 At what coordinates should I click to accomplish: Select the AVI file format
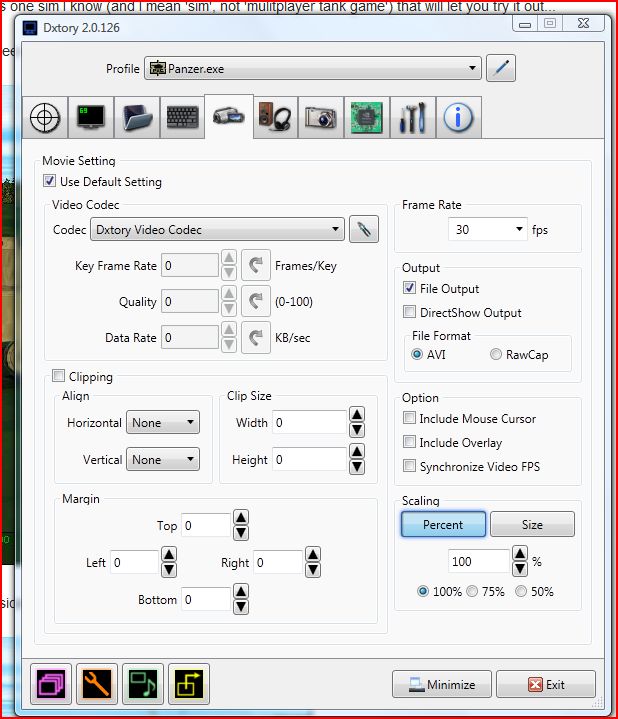pyautogui.click(x=417, y=354)
